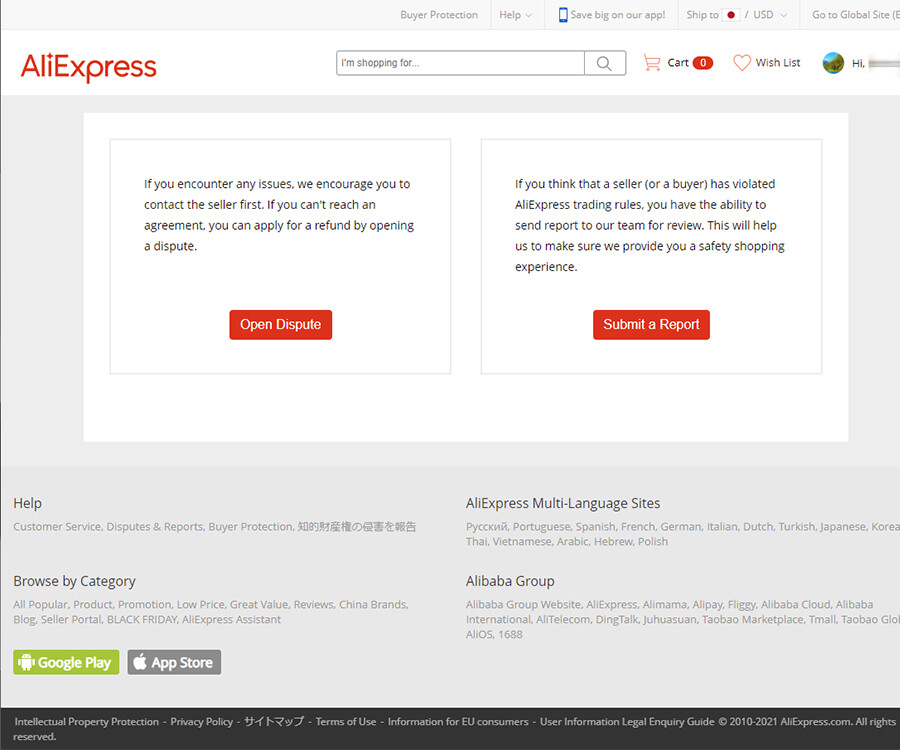Open the French language site

pos(638,527)
